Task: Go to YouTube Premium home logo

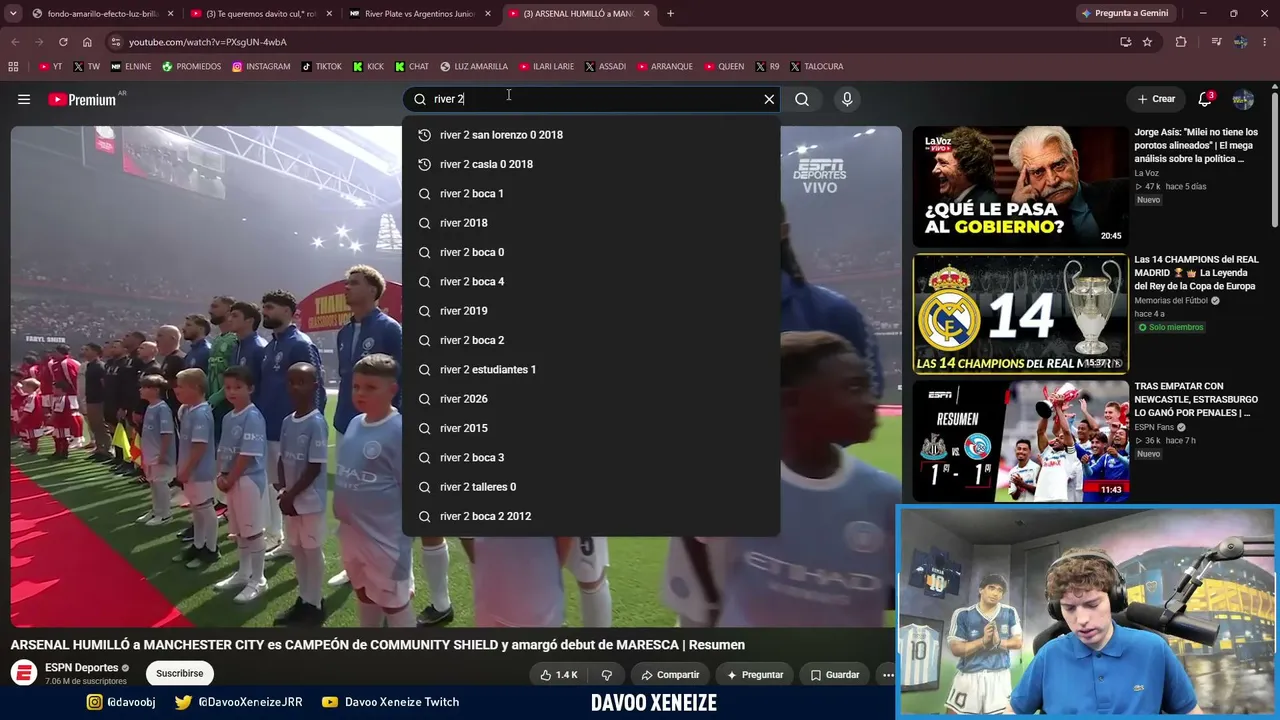Action: coord(84,99)
